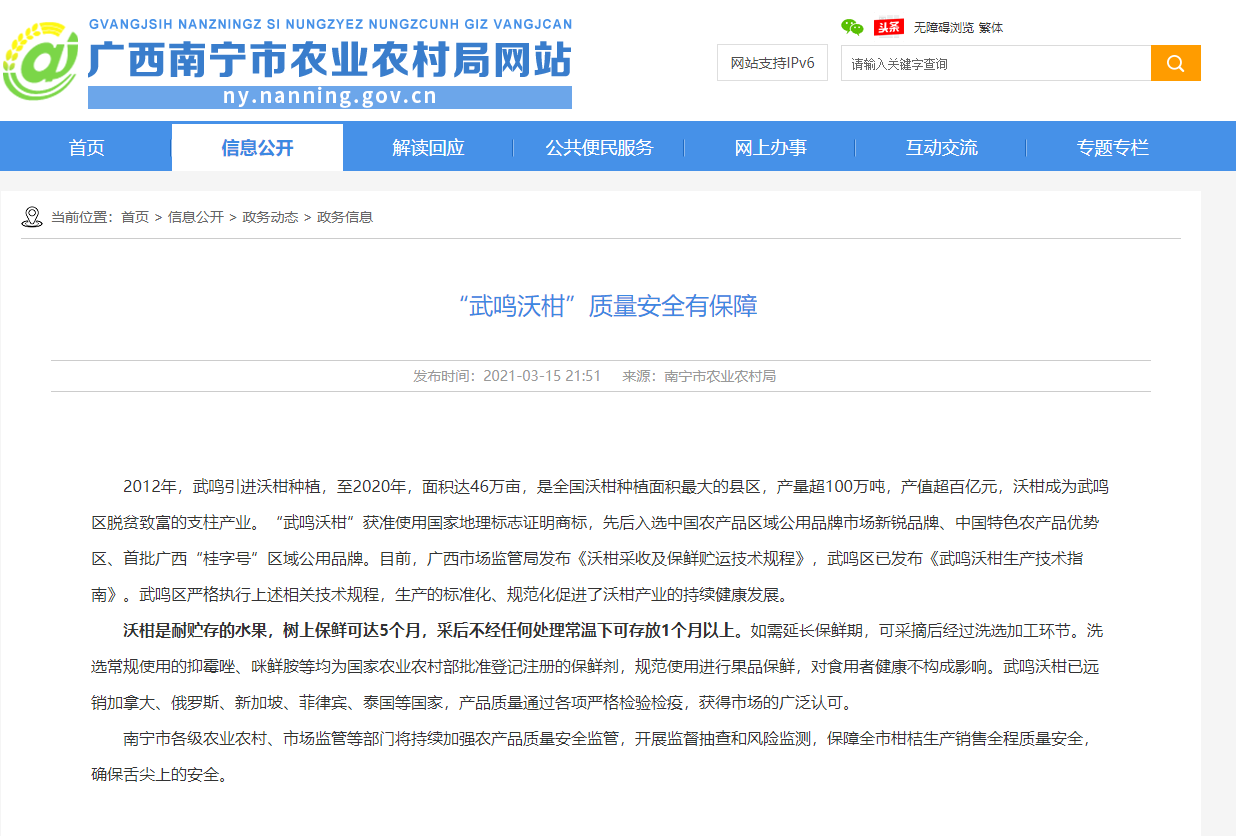The width and height of the screenshot is (1236, 836).
Task: Click the WeChat icon in the header
Action: pyautogui.click(x=852, y=27)
